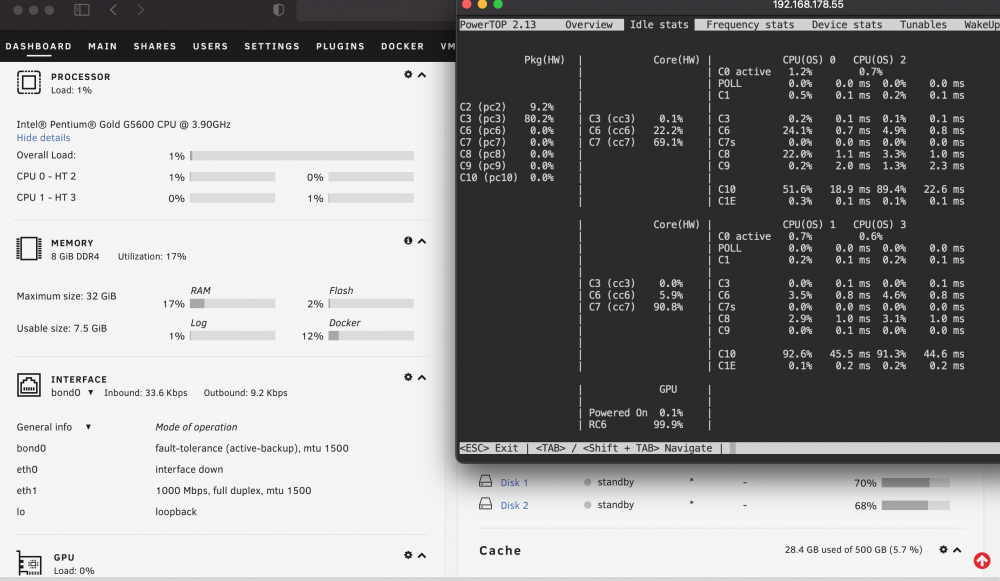The image size is (1000, 581).
Task: Click Disk 2 drive icon
Action: click(485, 504)
